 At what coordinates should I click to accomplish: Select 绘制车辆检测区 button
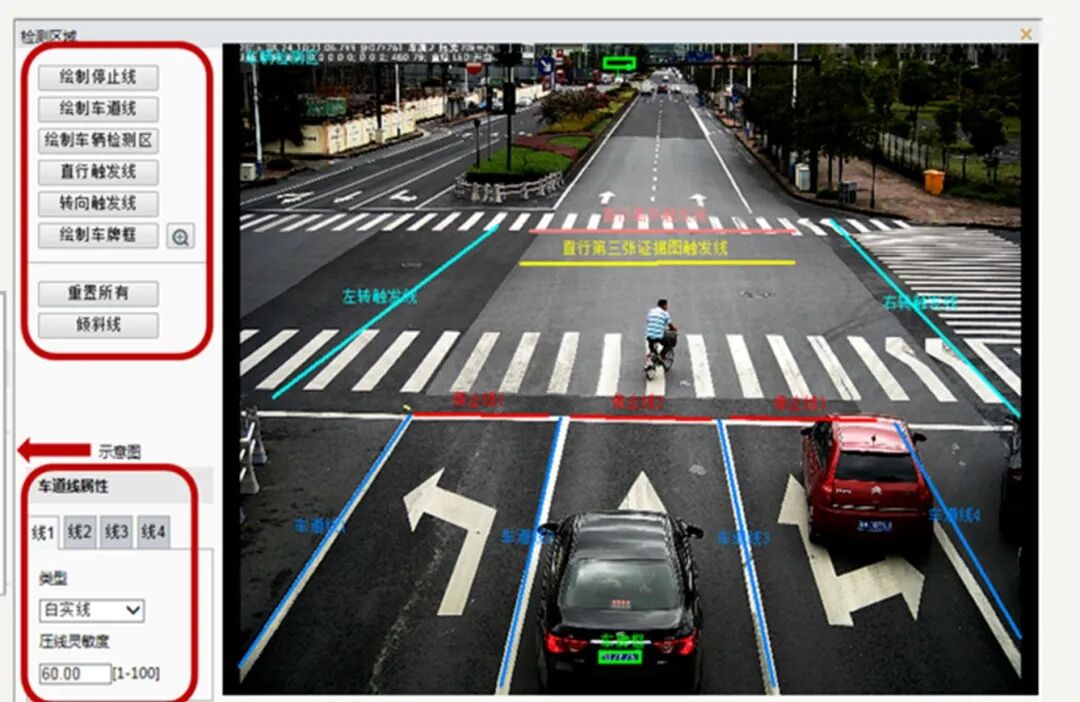point(98,141)
